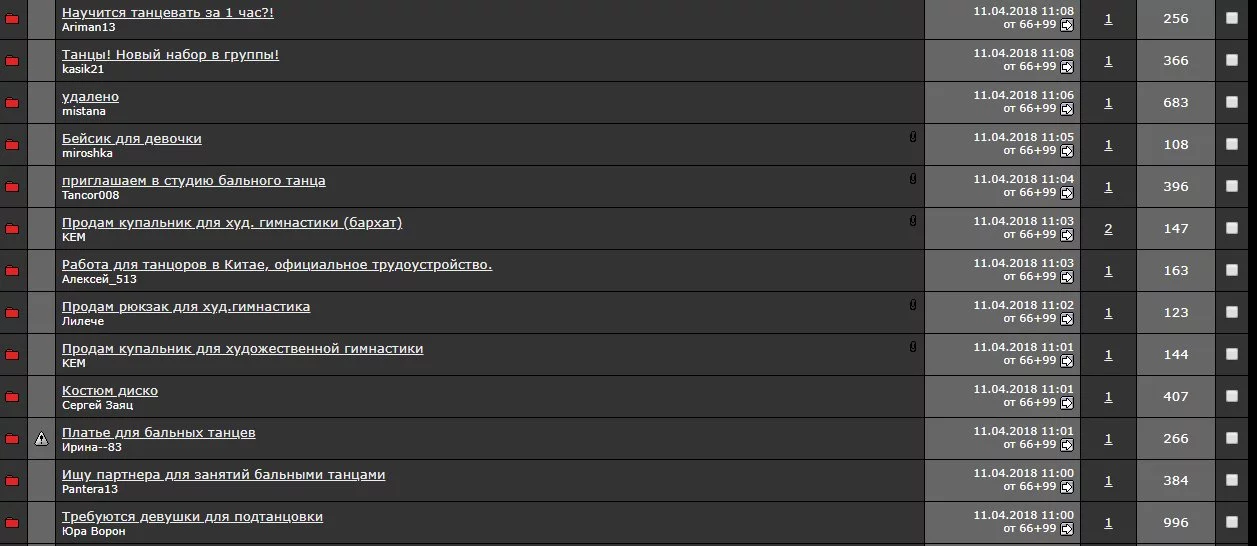Click paperclip icon on приглашаем в студию бального танца

[x=913, y=179]
